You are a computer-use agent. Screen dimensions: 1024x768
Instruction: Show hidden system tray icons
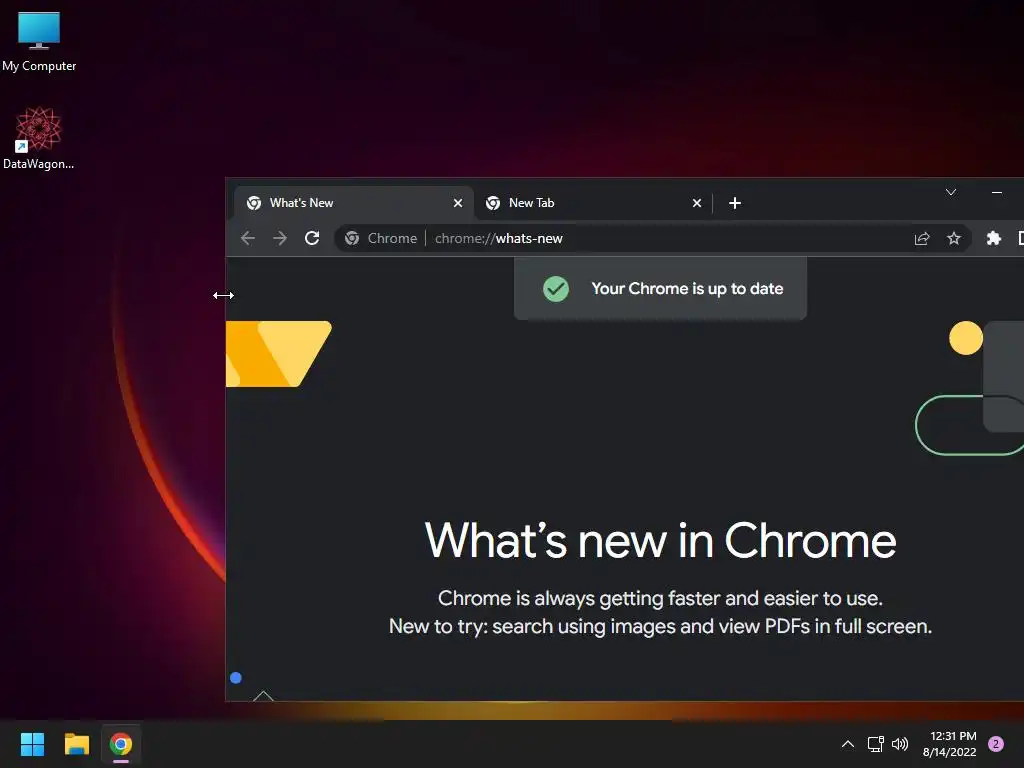tap(848, 744)
